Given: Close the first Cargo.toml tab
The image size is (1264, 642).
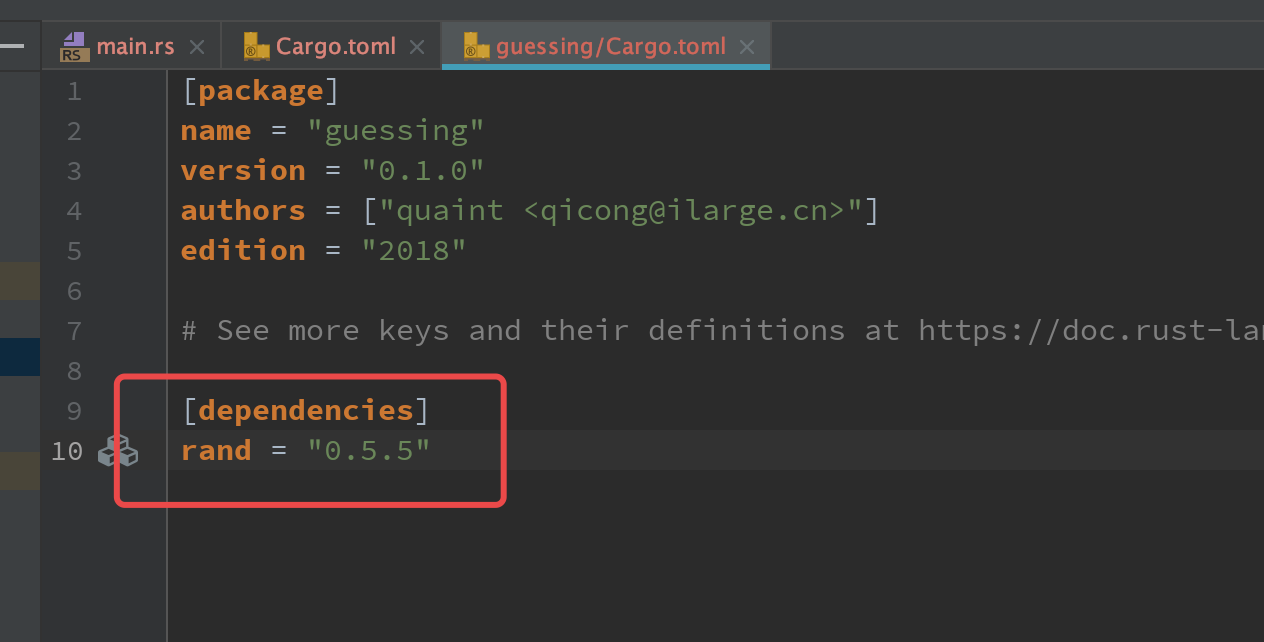Looking at the screenshot, I should click(418, 47).
